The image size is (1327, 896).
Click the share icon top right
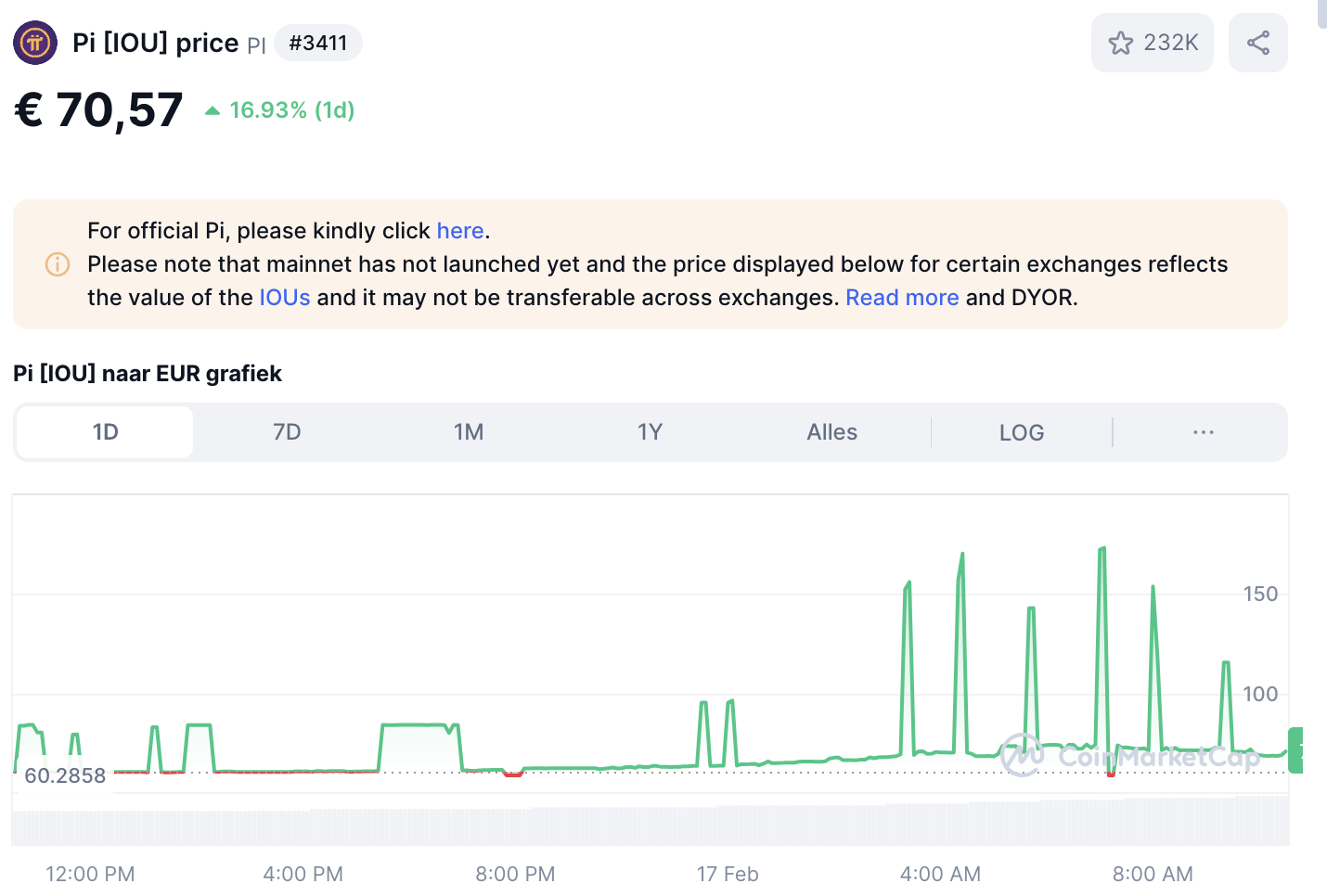pyautogui.click(x=1257, y=42)
